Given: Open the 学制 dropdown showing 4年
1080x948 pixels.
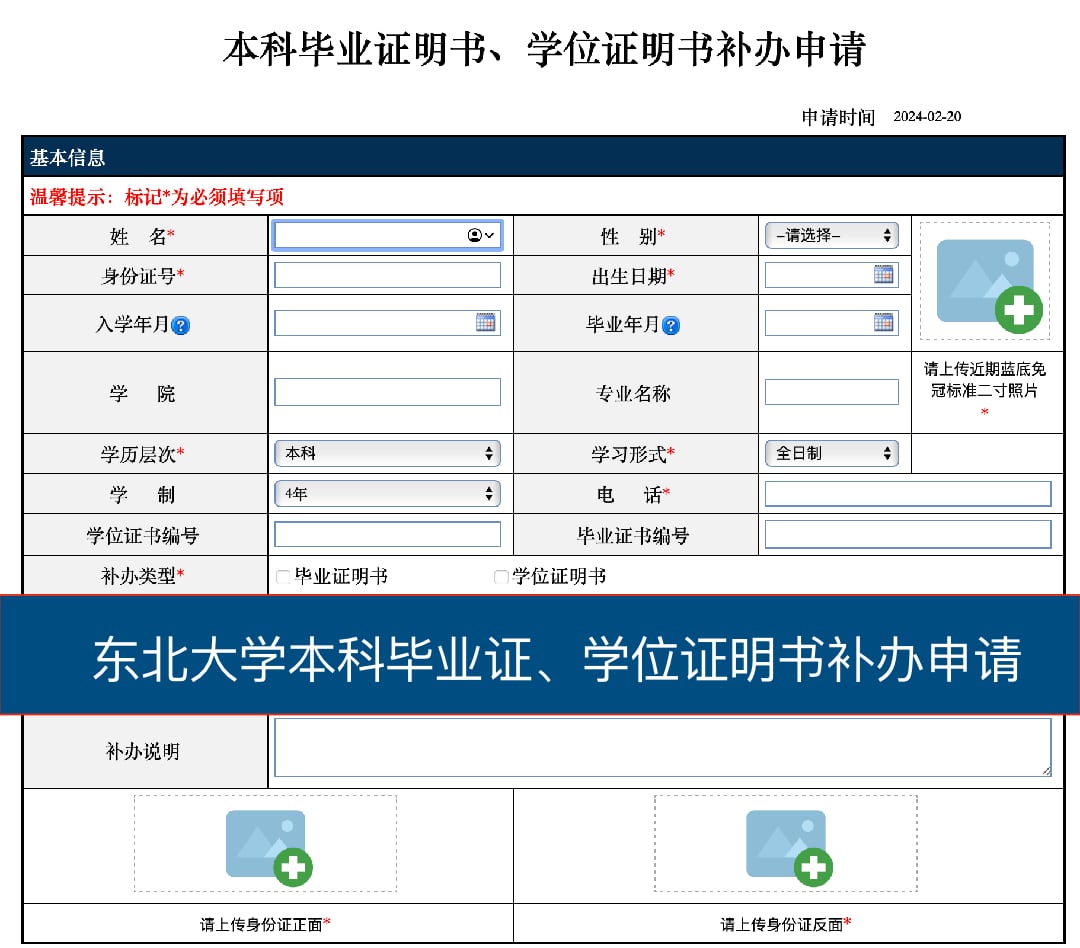Looking at the screenshot, I should tap(386, 494).
